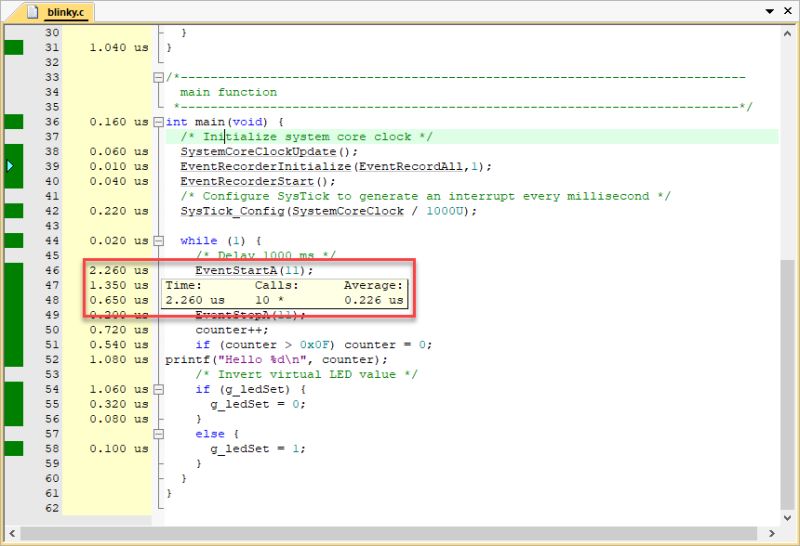Click the 0.220 us timing on line 42
800x546 pixels.
click(119, 211)
